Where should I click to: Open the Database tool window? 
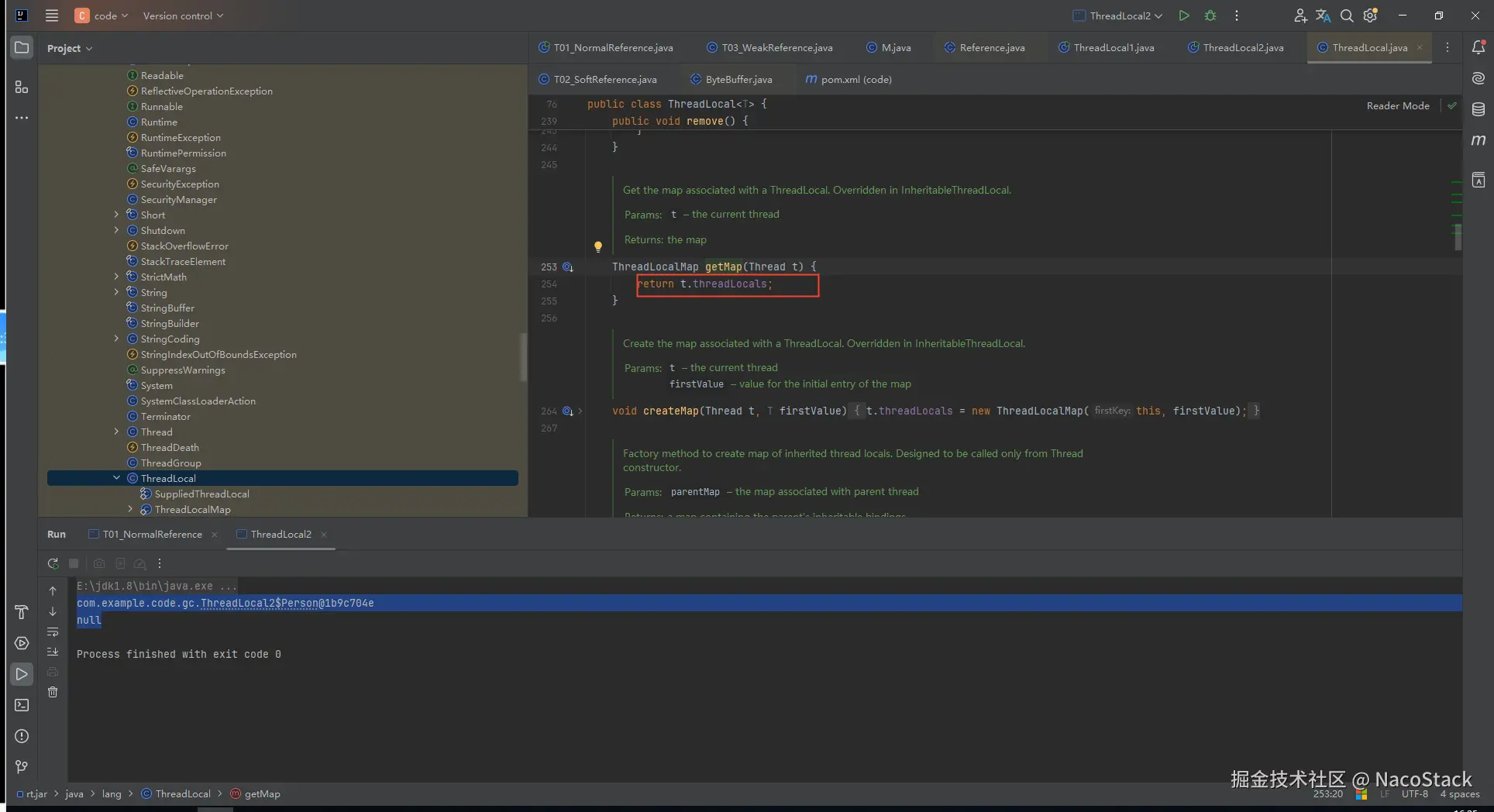point(1478,109)
